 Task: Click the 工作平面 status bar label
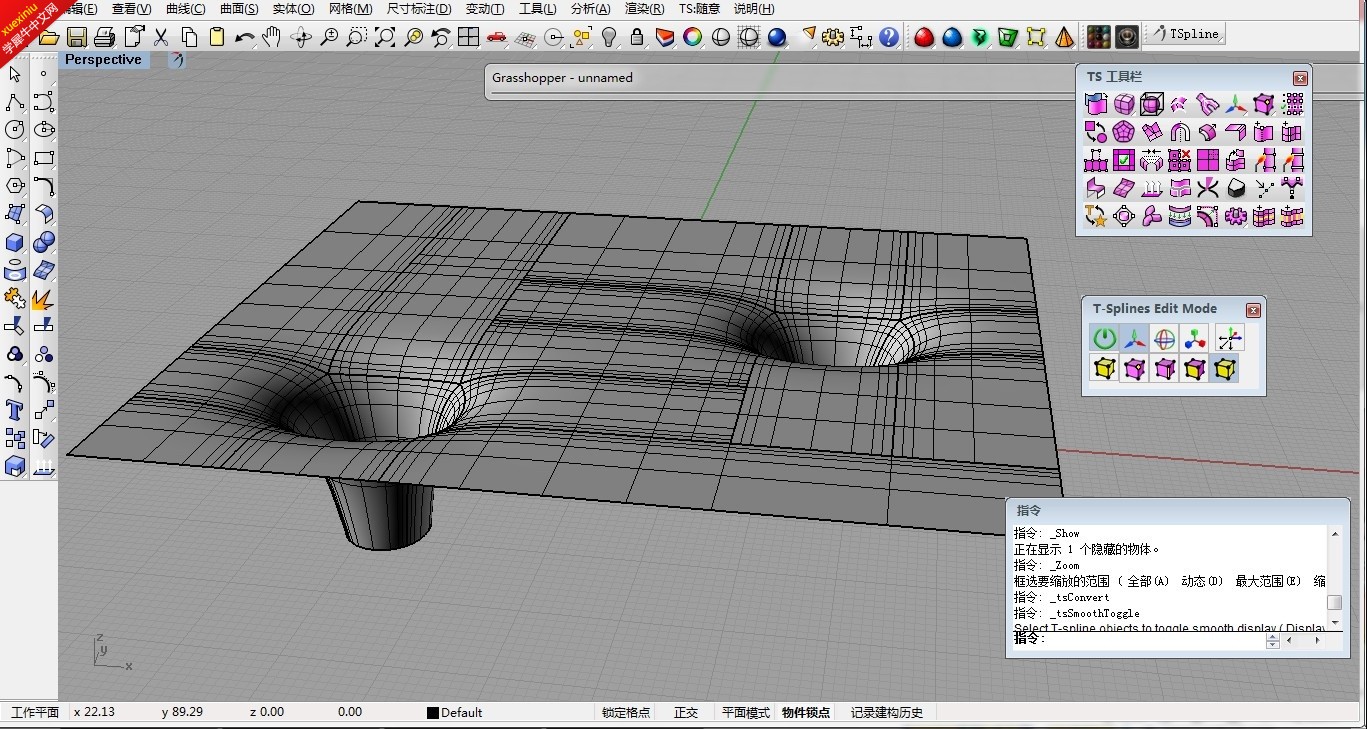35,713
